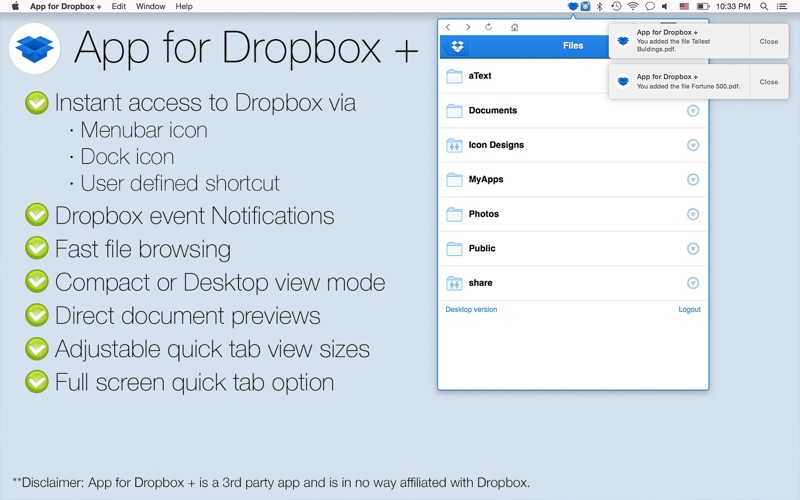This screenshot has height=500, width=800.
Task: Go to the home icon in popup toolbar
Action: 514,27
